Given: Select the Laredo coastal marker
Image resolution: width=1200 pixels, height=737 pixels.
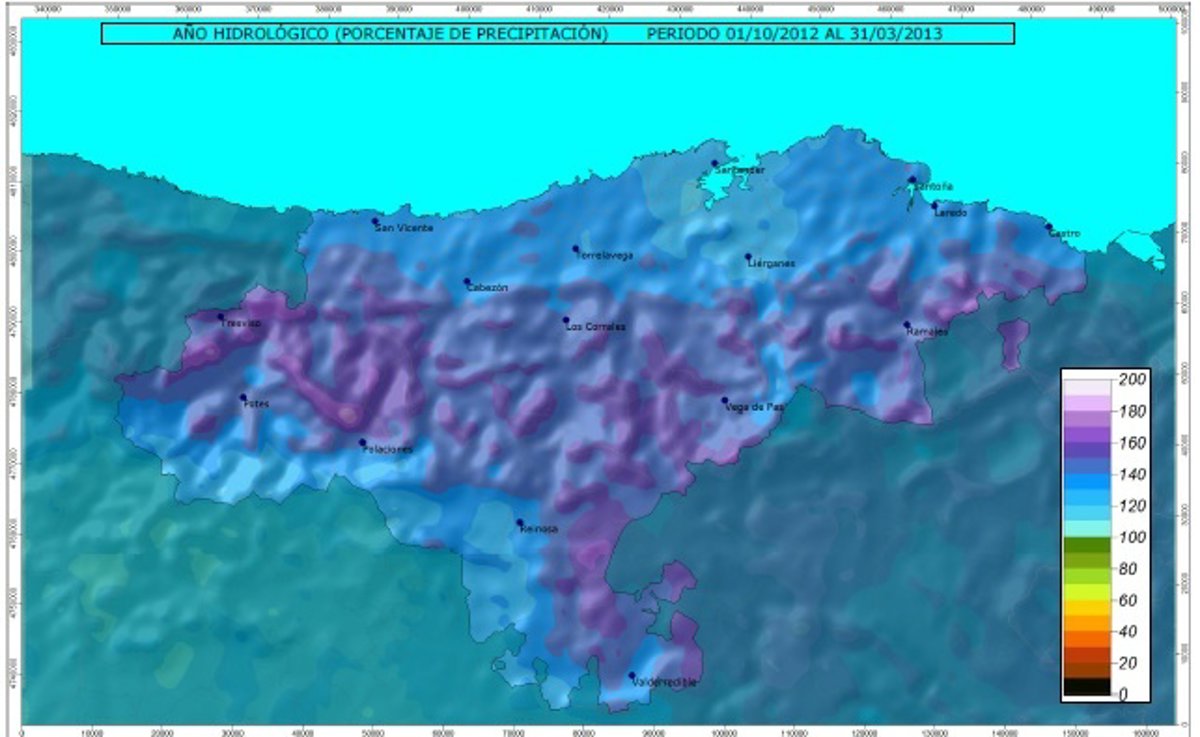Looking at the screenshot, I should coord(935,206).
